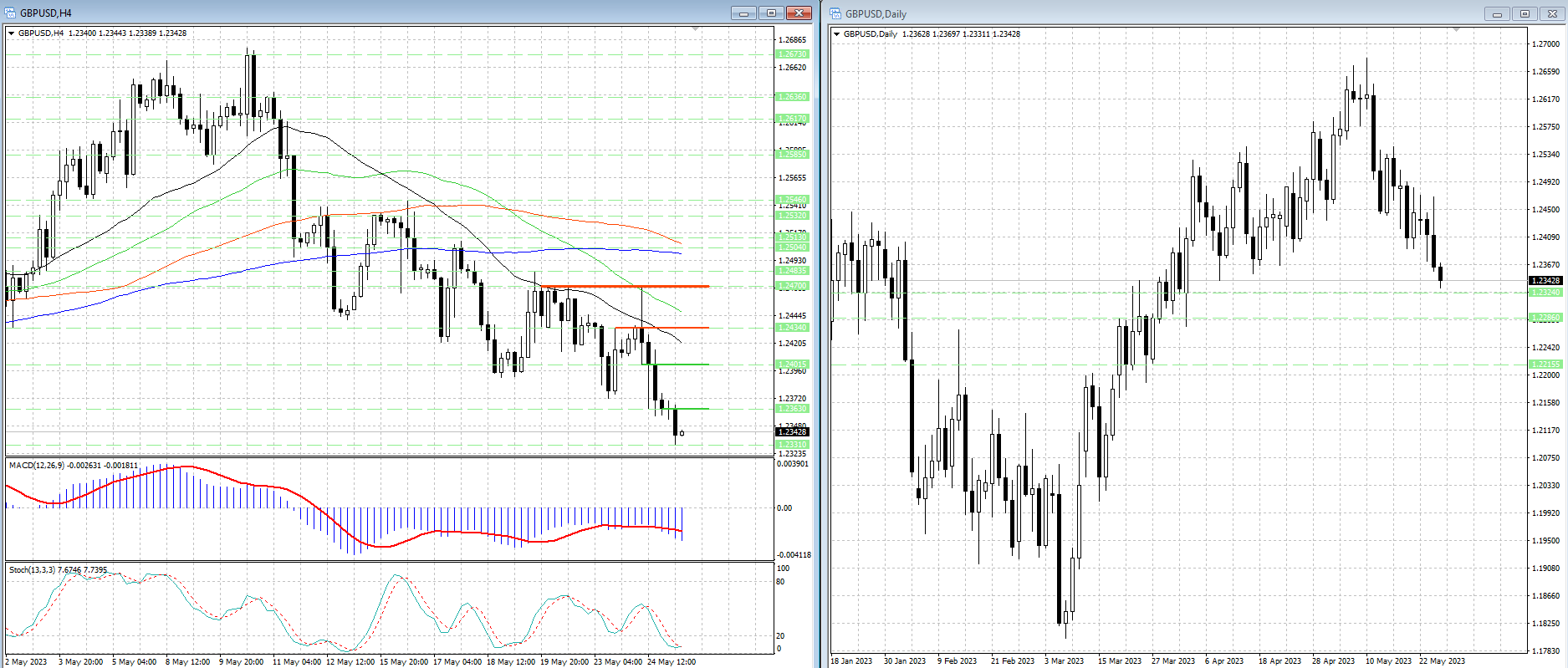Click the chart shift marker on H4 chart

tap(696, 29)
